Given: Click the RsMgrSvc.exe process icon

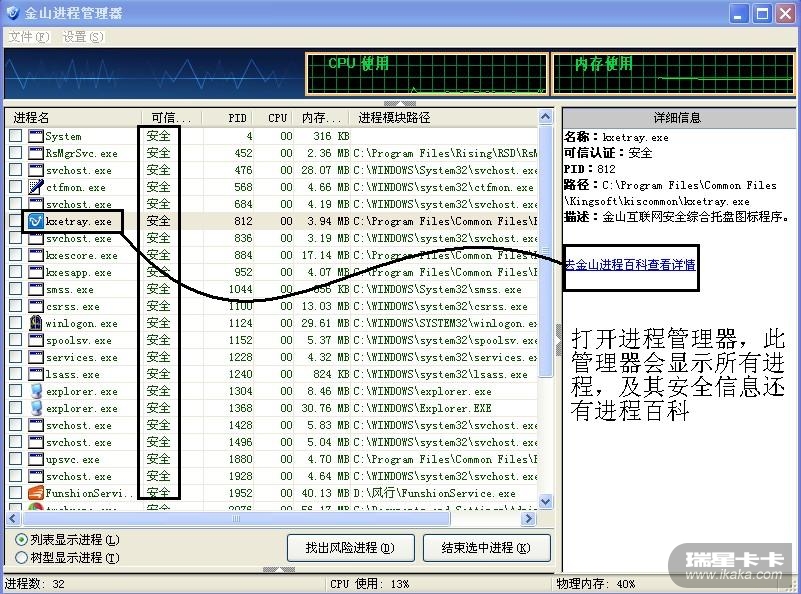Looking at the screenshot, I should click(x=36, y=153).
